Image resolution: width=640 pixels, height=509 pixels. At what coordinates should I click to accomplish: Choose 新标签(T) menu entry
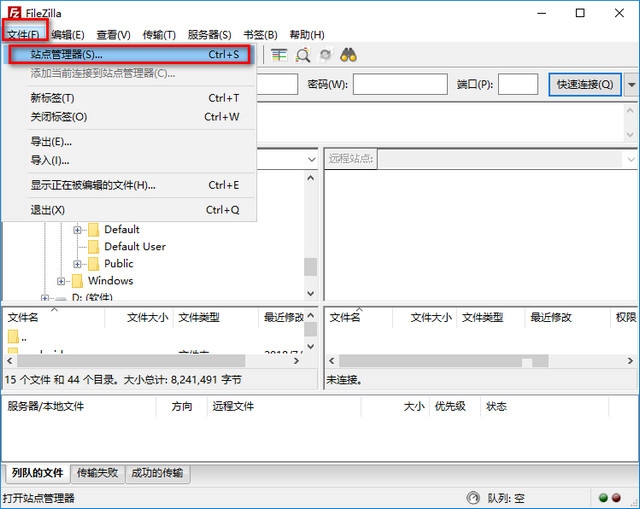point(129,98)
